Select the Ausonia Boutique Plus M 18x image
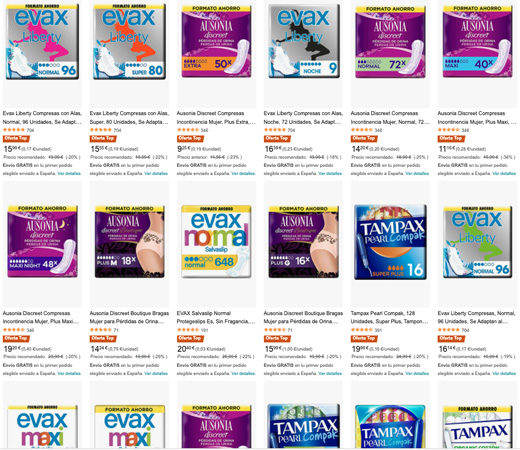 click(x=129, y=242)
